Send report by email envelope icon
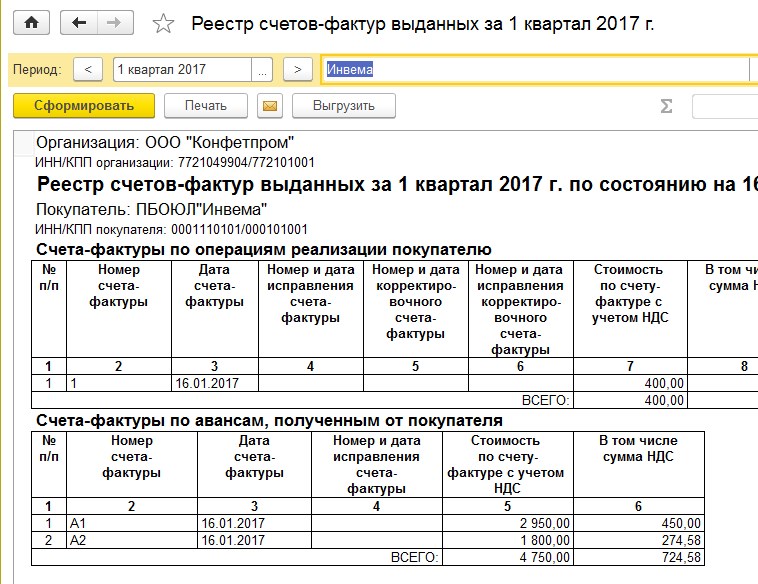Viewport: 758px width, 584px height. pyautogui.click(x=270, y=106)
